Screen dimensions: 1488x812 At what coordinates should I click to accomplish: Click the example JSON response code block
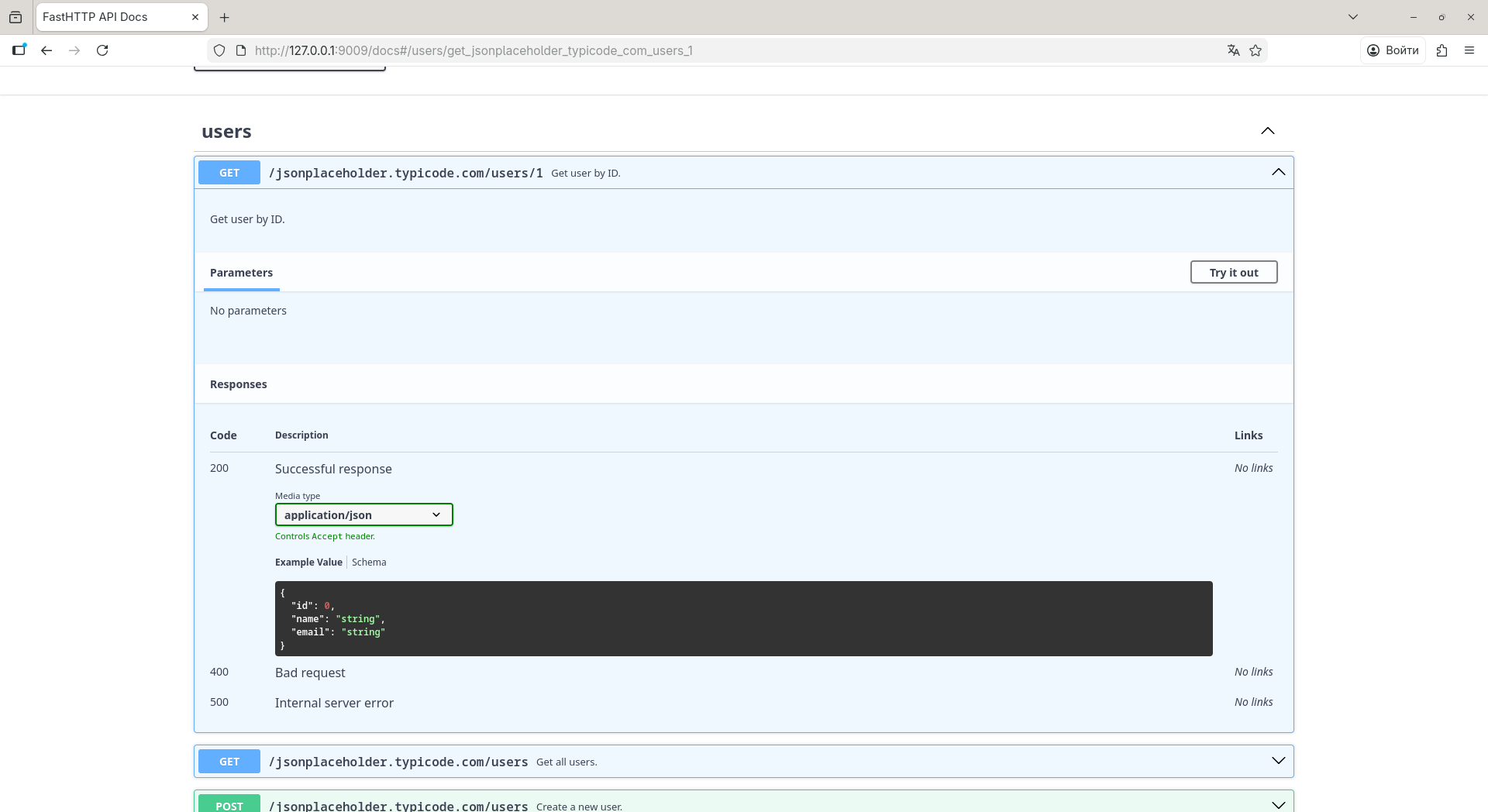pos(744,619)
